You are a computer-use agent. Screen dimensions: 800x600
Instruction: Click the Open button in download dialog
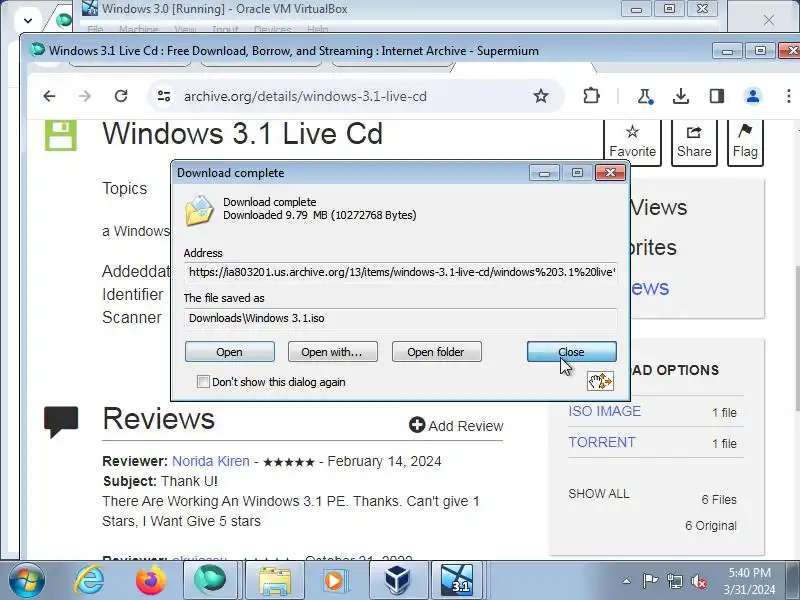click(x=230, y=352)
